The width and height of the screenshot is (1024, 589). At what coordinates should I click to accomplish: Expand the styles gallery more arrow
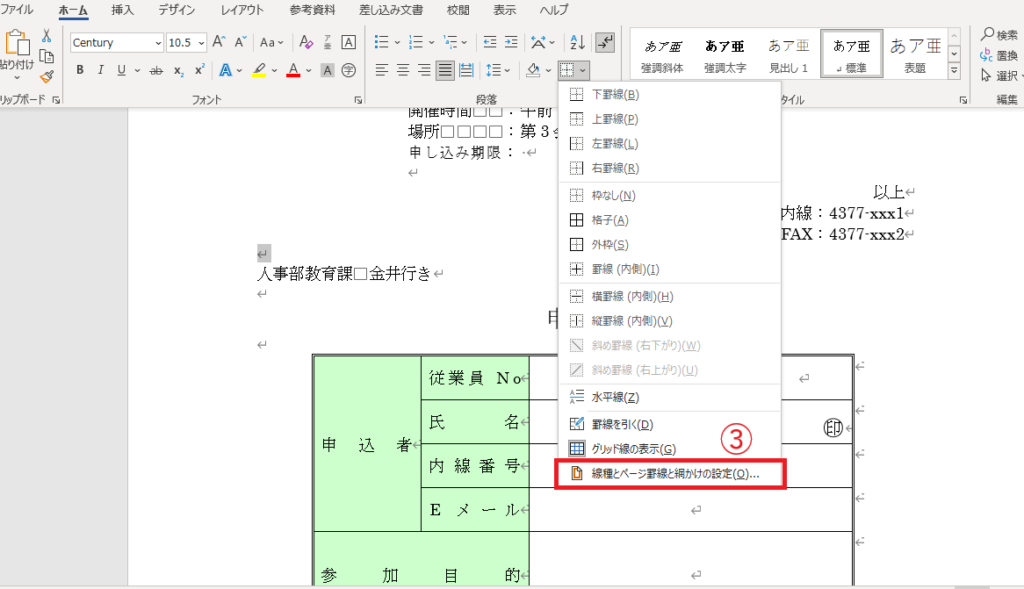[955, 70]
